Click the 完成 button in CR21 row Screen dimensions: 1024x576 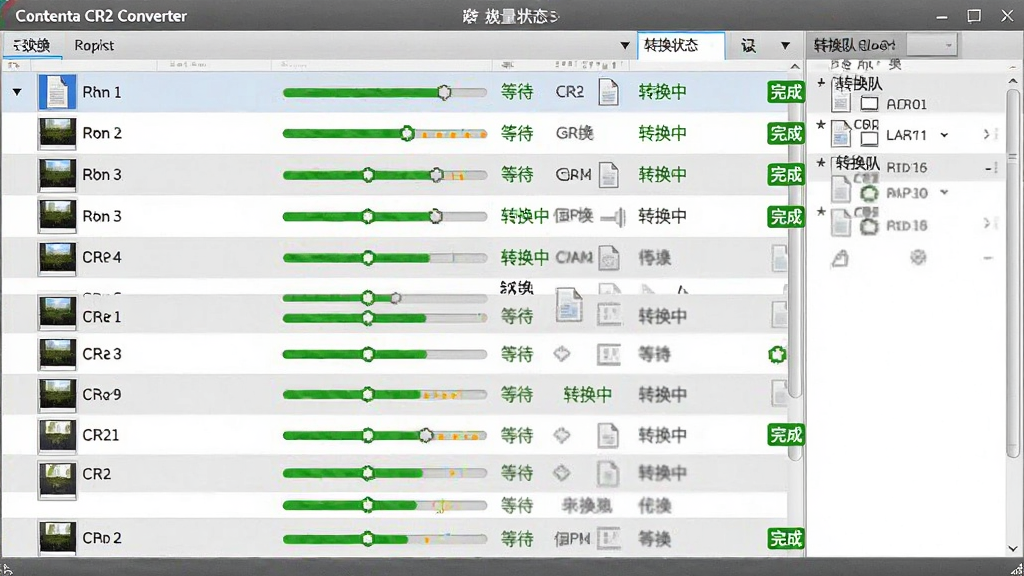[786, 435]
